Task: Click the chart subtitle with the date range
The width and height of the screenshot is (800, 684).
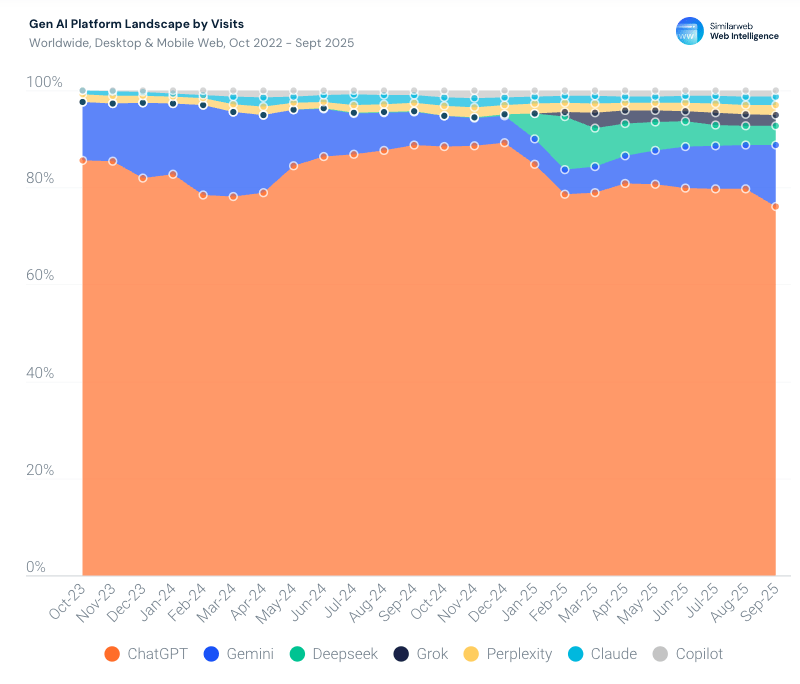Action: pos(191,43)
